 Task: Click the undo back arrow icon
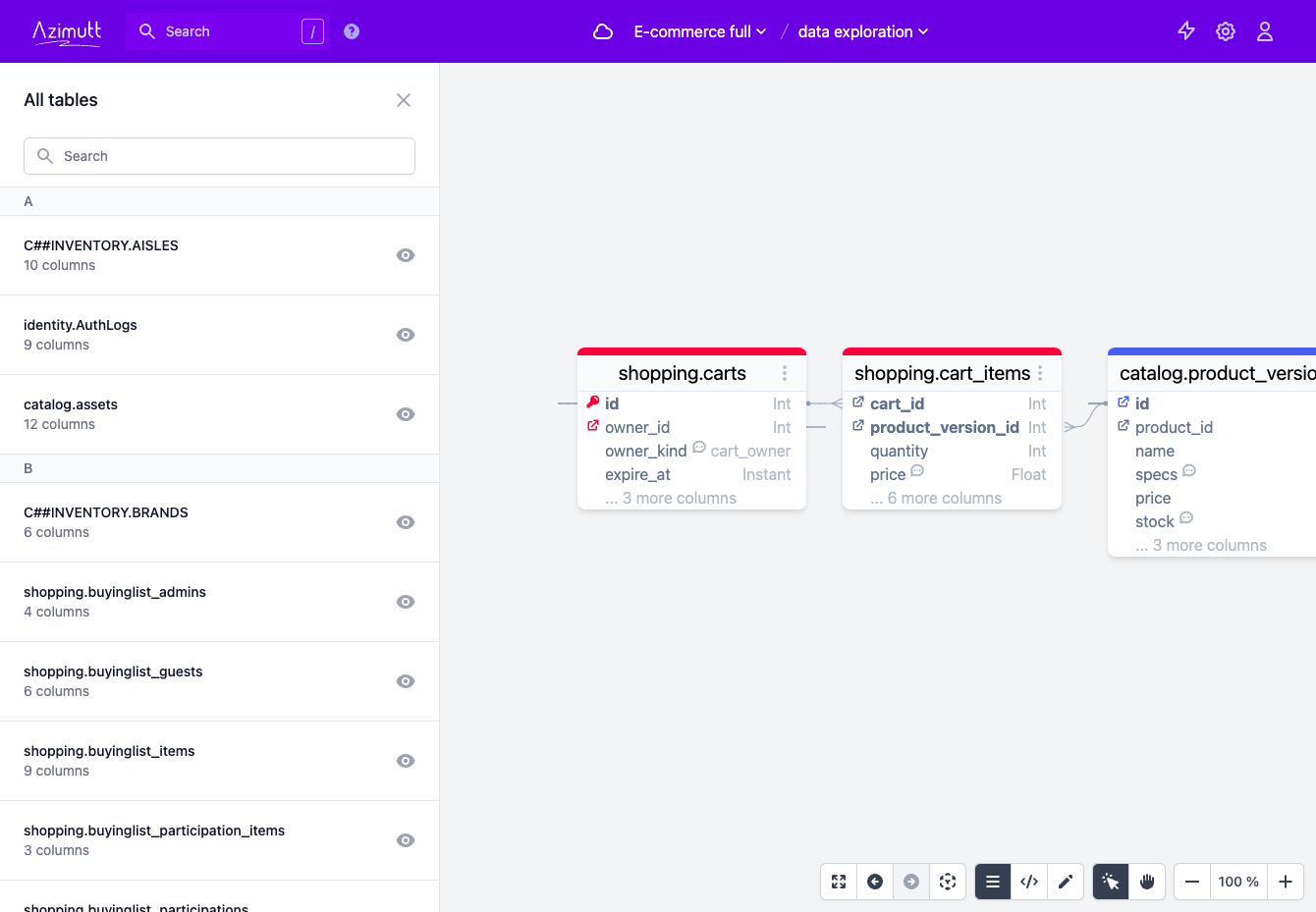(875, 882)
